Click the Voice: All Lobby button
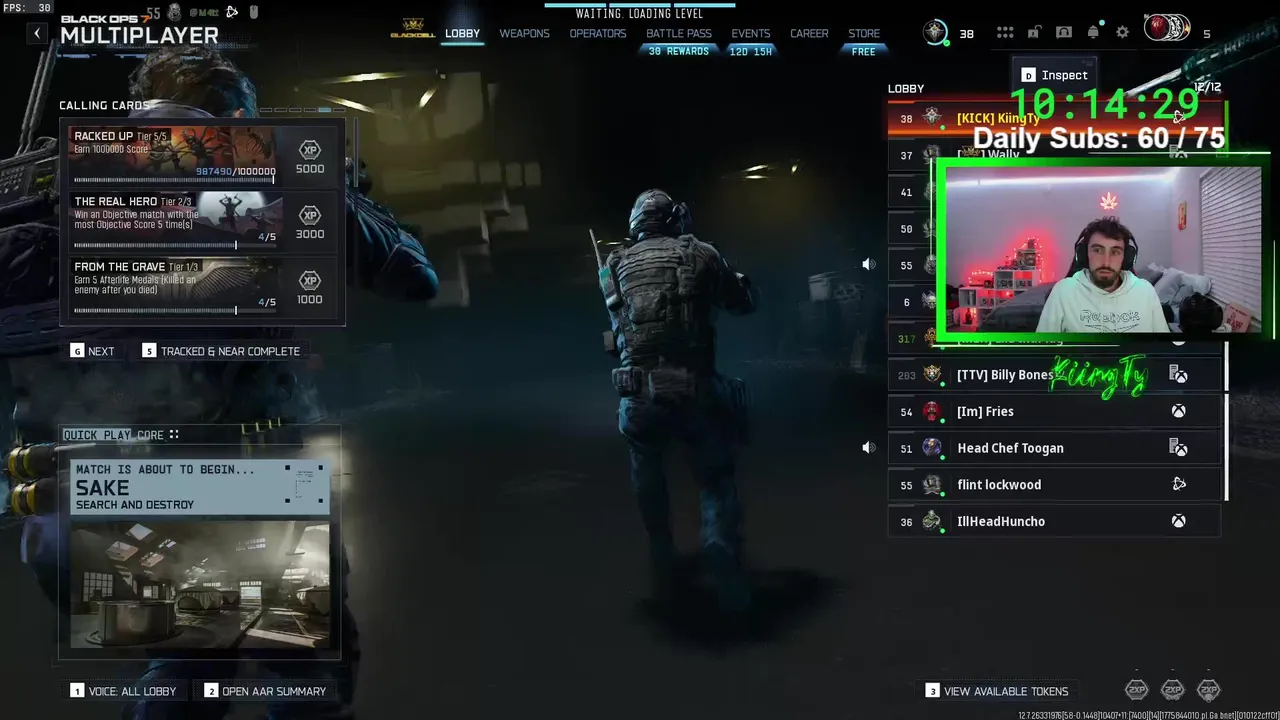1280x720 pixels. tap(124, 691)
